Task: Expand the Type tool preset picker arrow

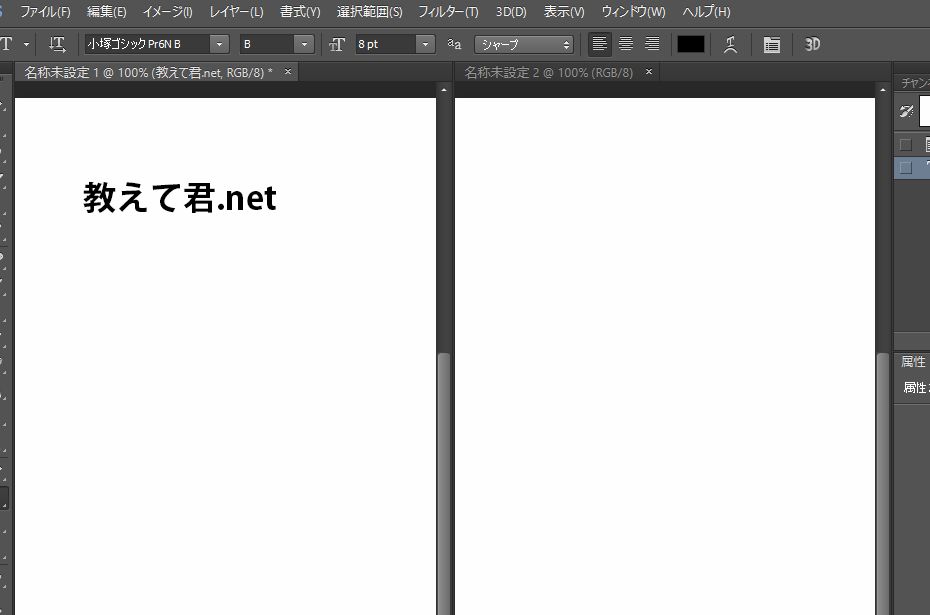Action: [x=26, y=44]
